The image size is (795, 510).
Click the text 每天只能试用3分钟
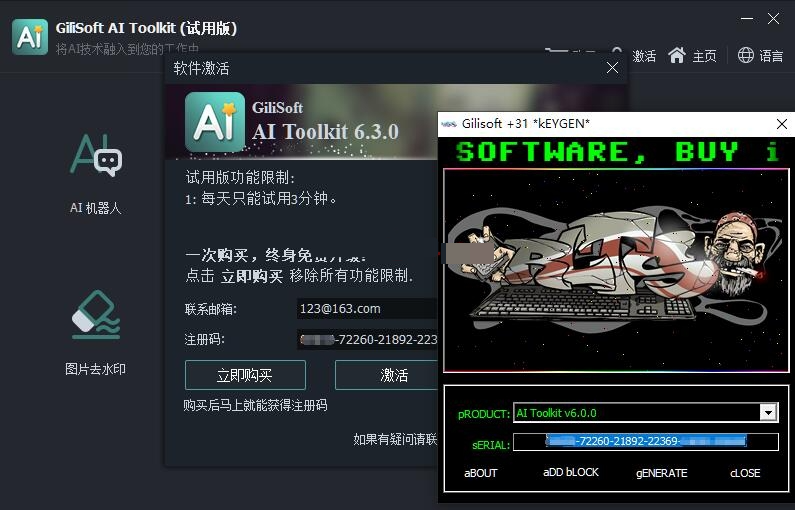(x=269, y=199)
